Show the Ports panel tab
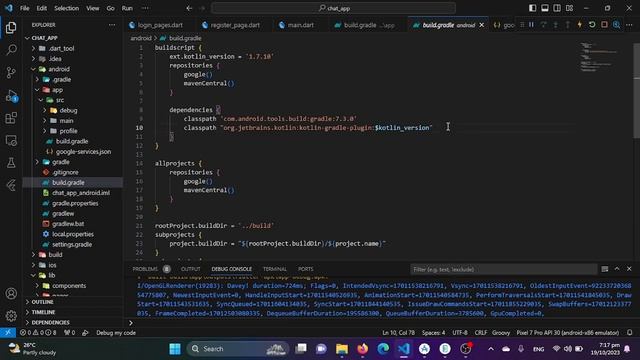Image resolution: width=640 pixels, height=360 pixels. [x=306, y=269]
